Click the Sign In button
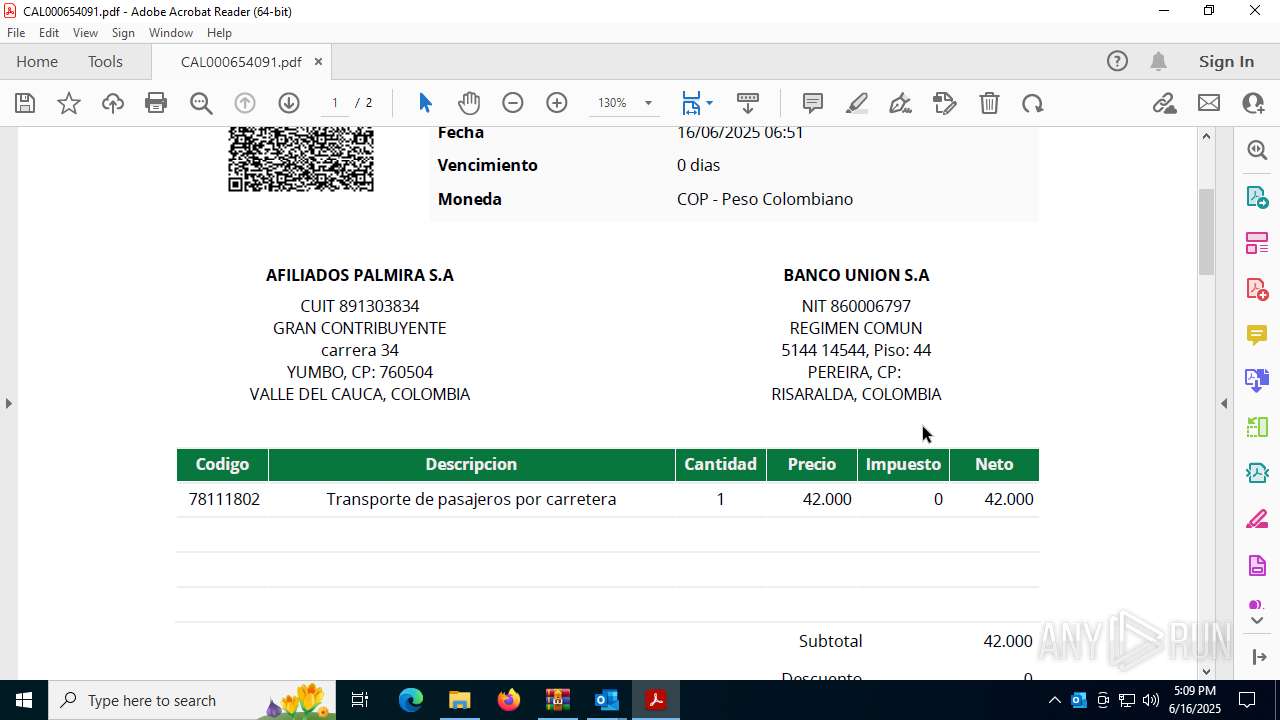The width and height of the screenshot is (1280, 720). pyautogui.click(x=1226, y=61)
